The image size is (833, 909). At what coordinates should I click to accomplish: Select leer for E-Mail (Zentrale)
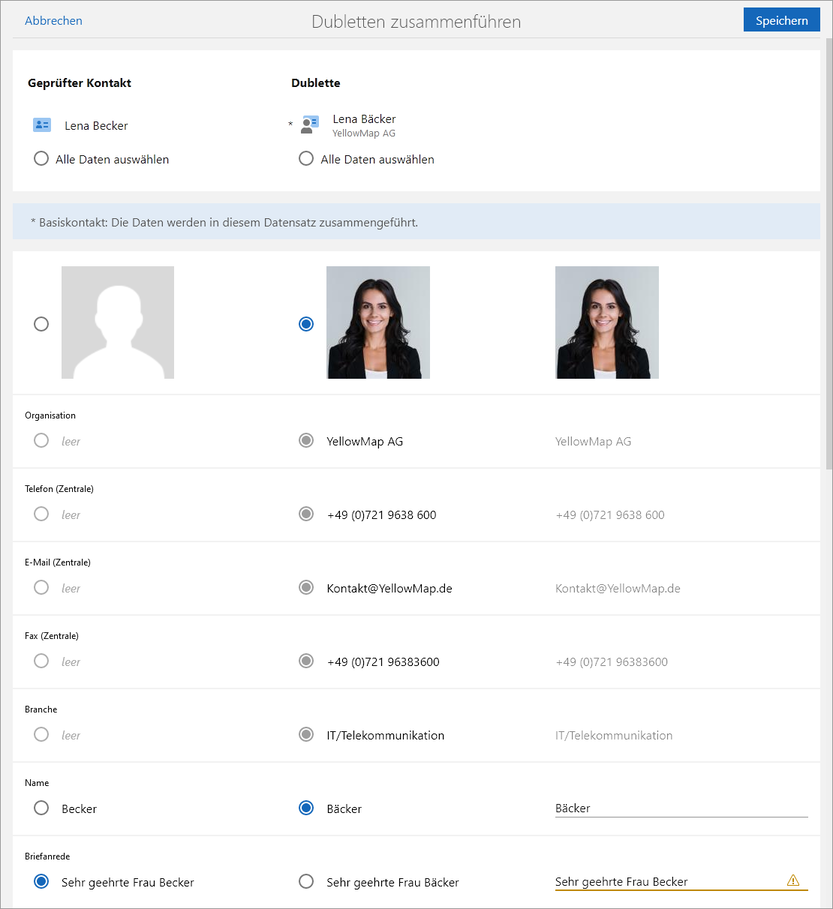coord(41,587)
